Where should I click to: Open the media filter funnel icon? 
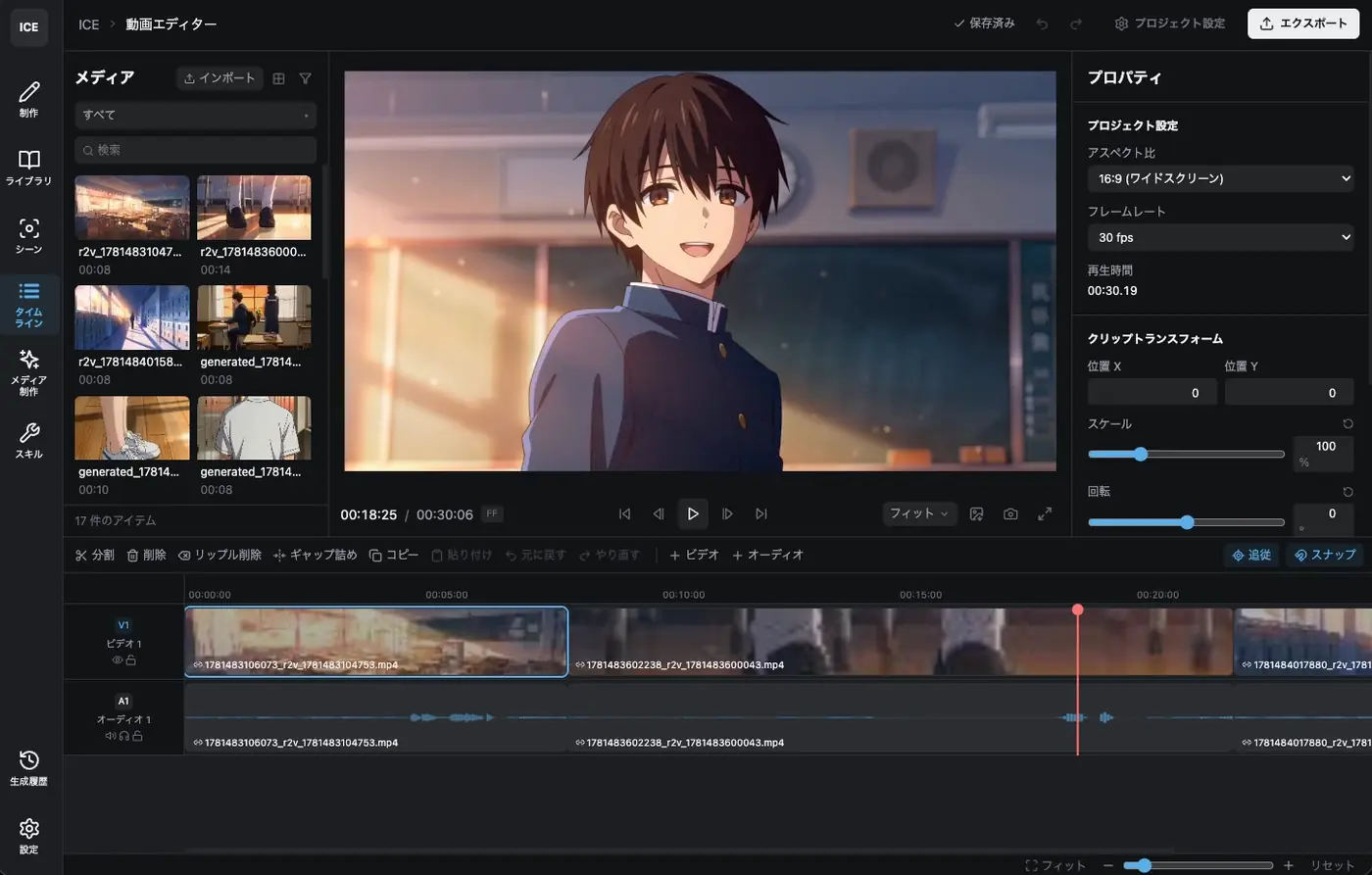tap(305, 78)
